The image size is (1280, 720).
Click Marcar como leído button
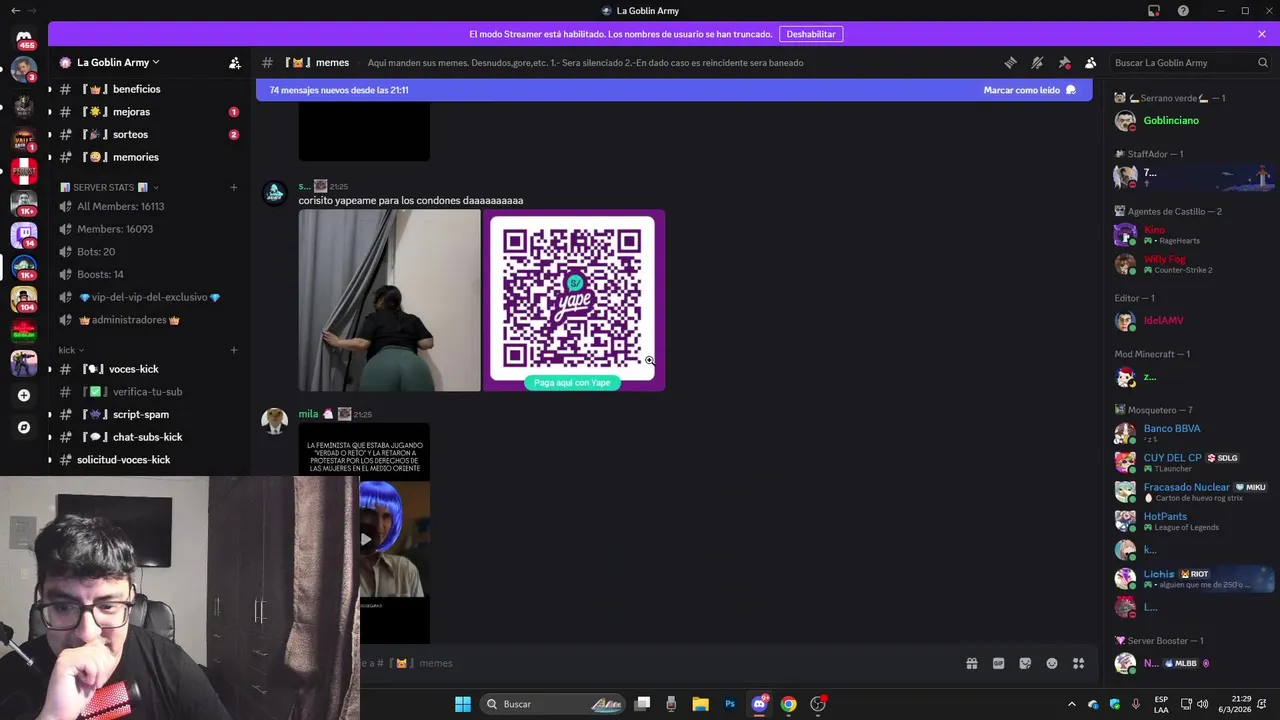click(x=1029, y=90)
